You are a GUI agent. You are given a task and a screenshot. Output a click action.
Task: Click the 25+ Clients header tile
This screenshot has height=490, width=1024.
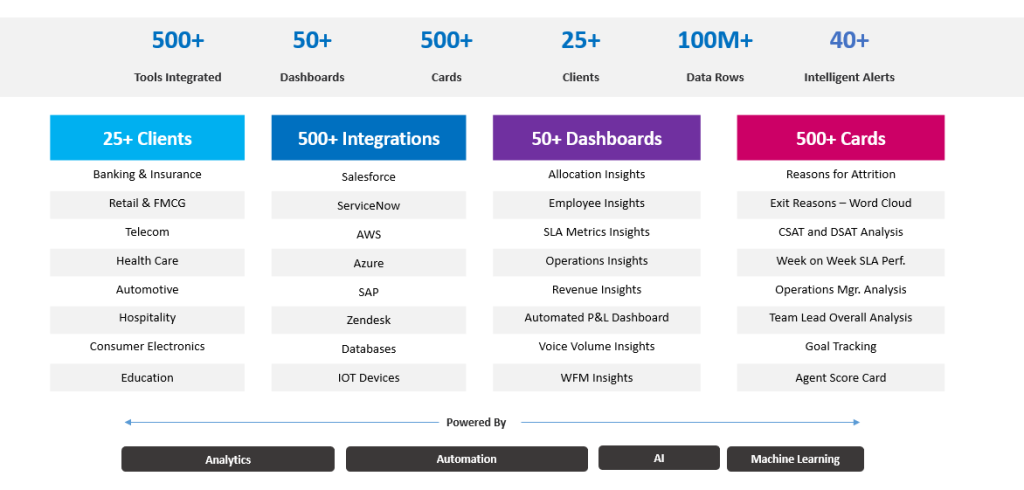coord(147,138)
